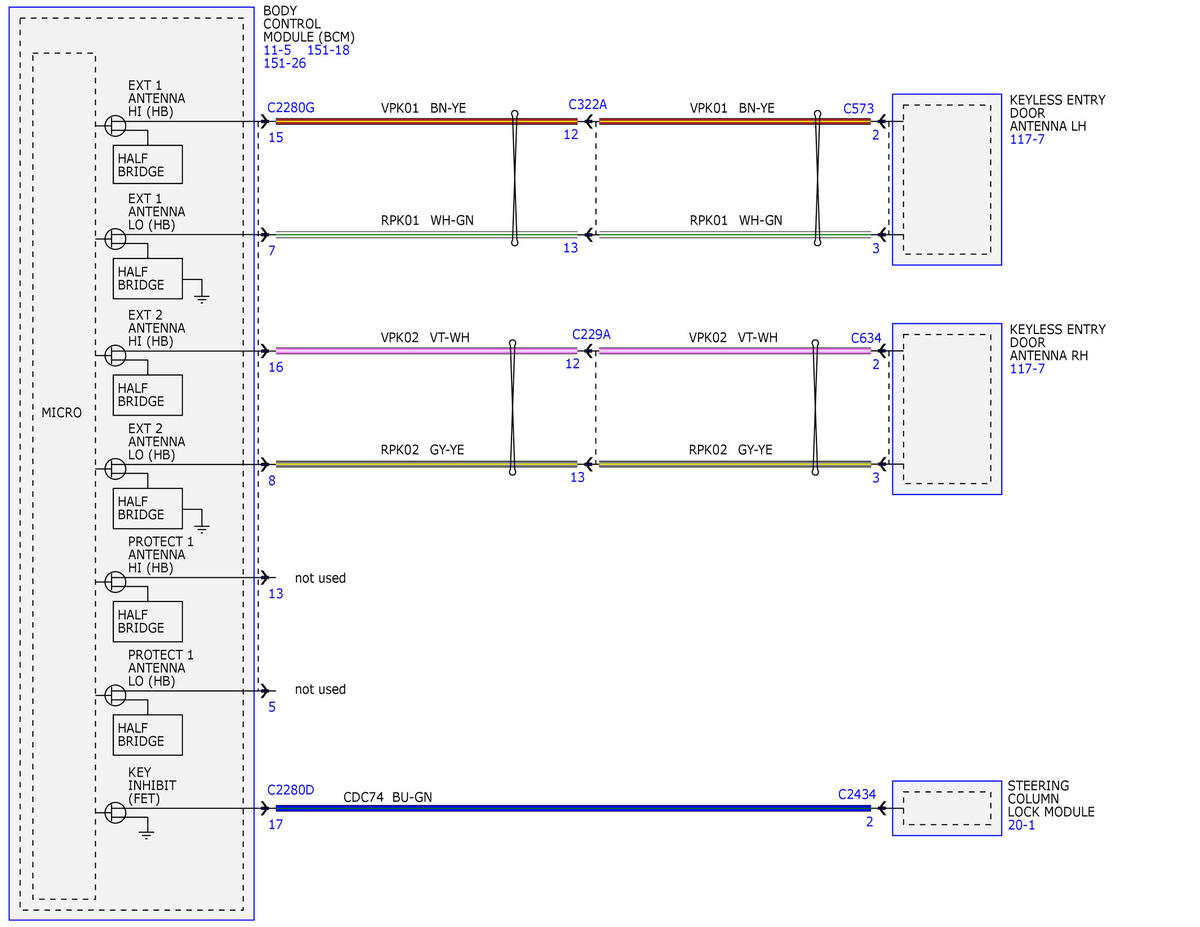Click connector link C2280G
1200x927 pixels.
291,107
